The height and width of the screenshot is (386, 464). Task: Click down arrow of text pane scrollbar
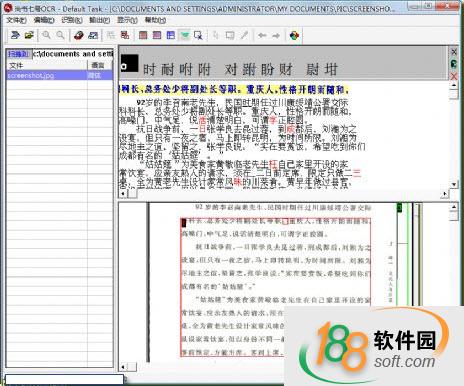[x=454, y=184]
